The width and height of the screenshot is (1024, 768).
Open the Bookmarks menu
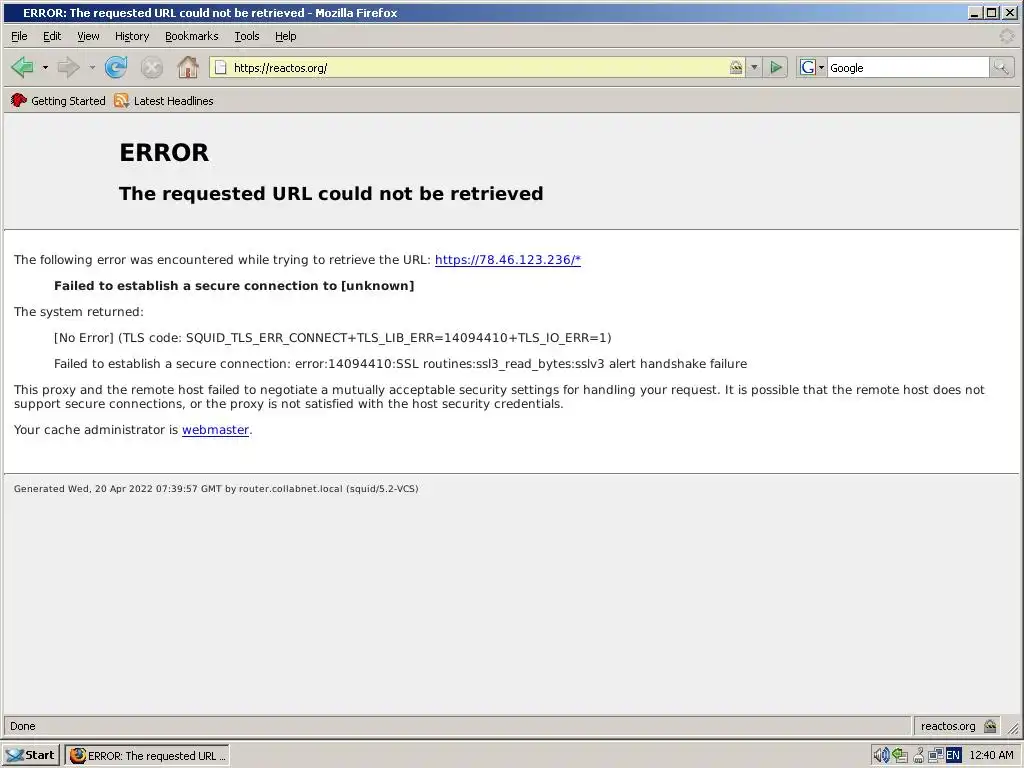click(x=191, y=36)
